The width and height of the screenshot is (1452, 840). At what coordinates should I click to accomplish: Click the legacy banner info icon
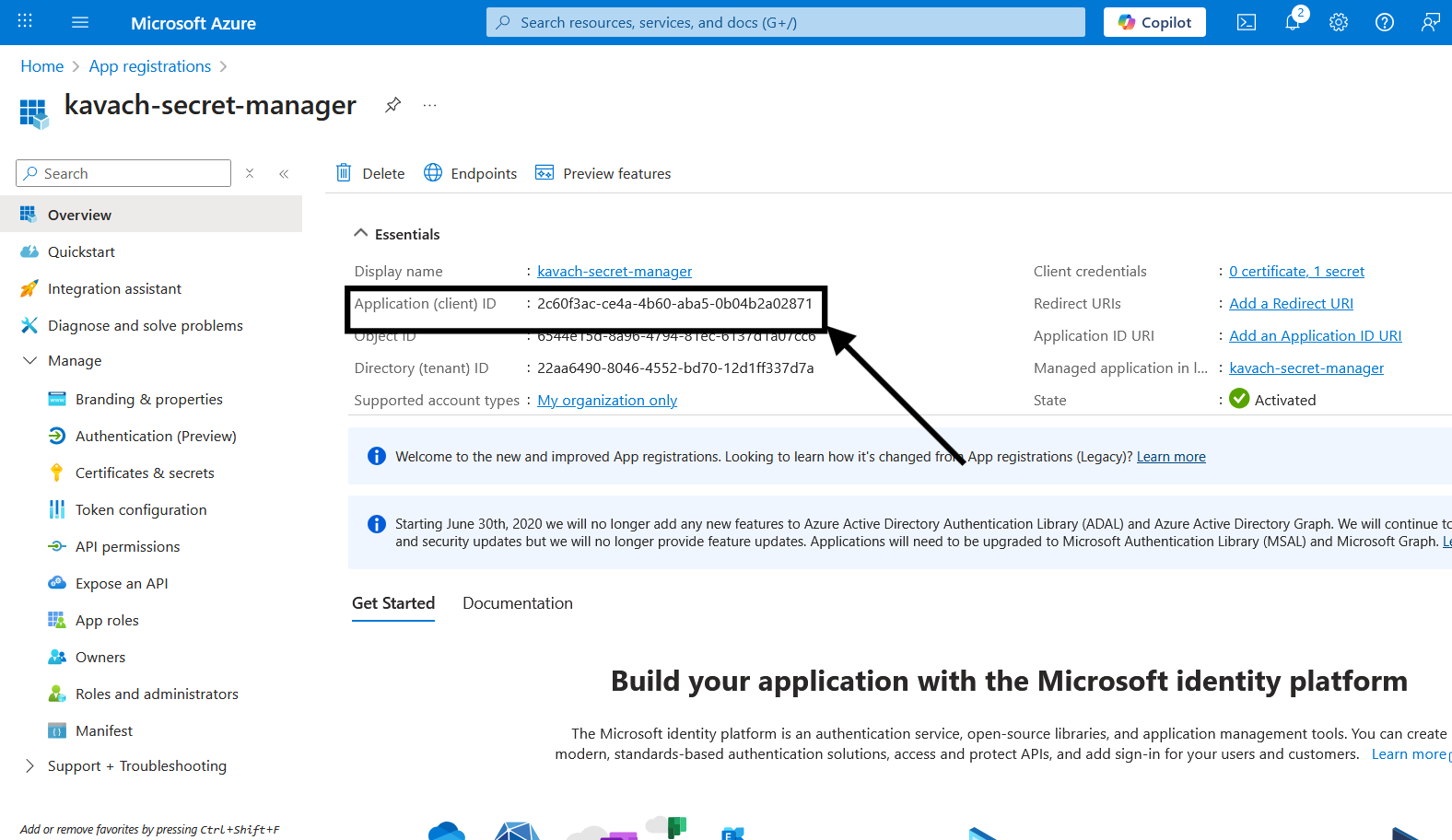click(377, 456)
